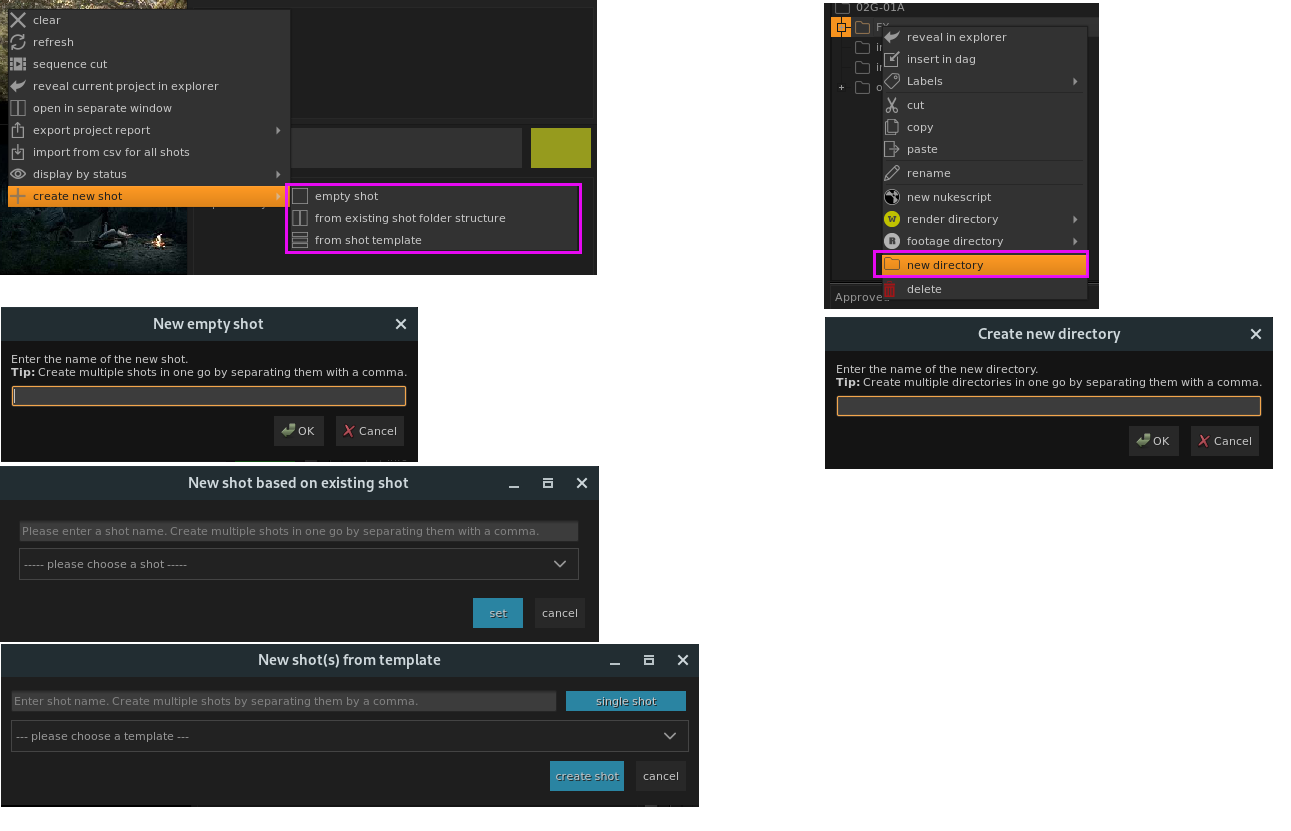Click the yellow render directory icon
The height and width of the screenshot is (831, 1291).
pos(891,219)
